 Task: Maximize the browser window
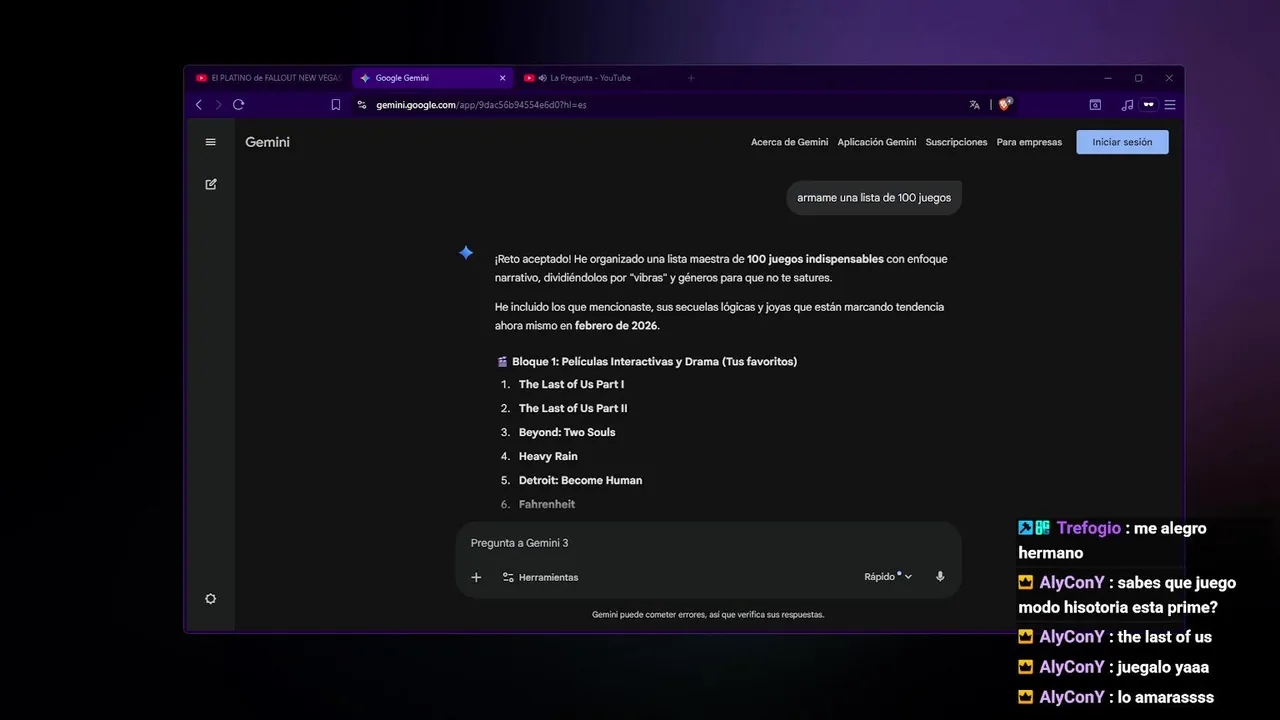pos(1138,78)
